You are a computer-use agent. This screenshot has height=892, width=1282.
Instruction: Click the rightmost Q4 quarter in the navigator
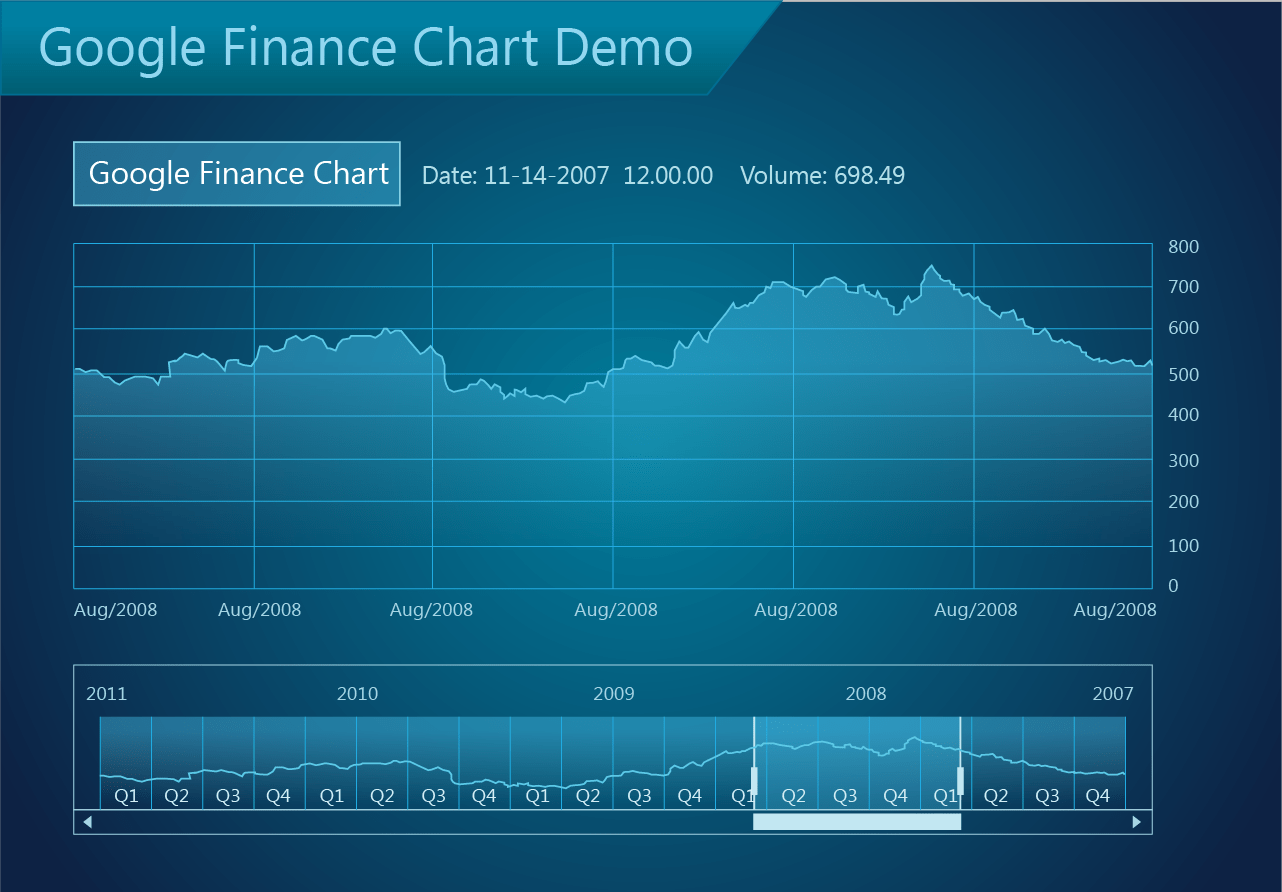1098,796
